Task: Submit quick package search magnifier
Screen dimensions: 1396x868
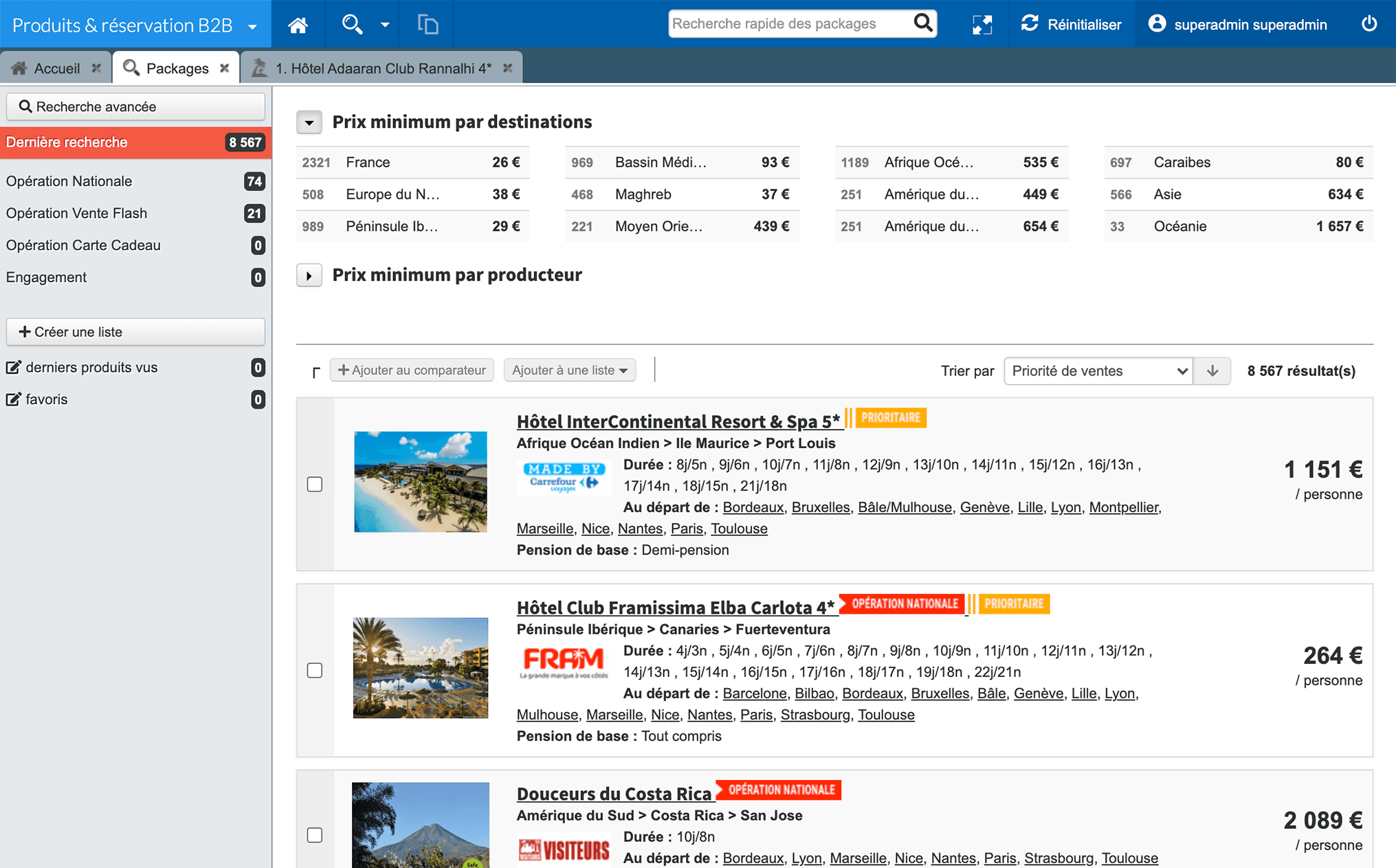Action: 923,23
